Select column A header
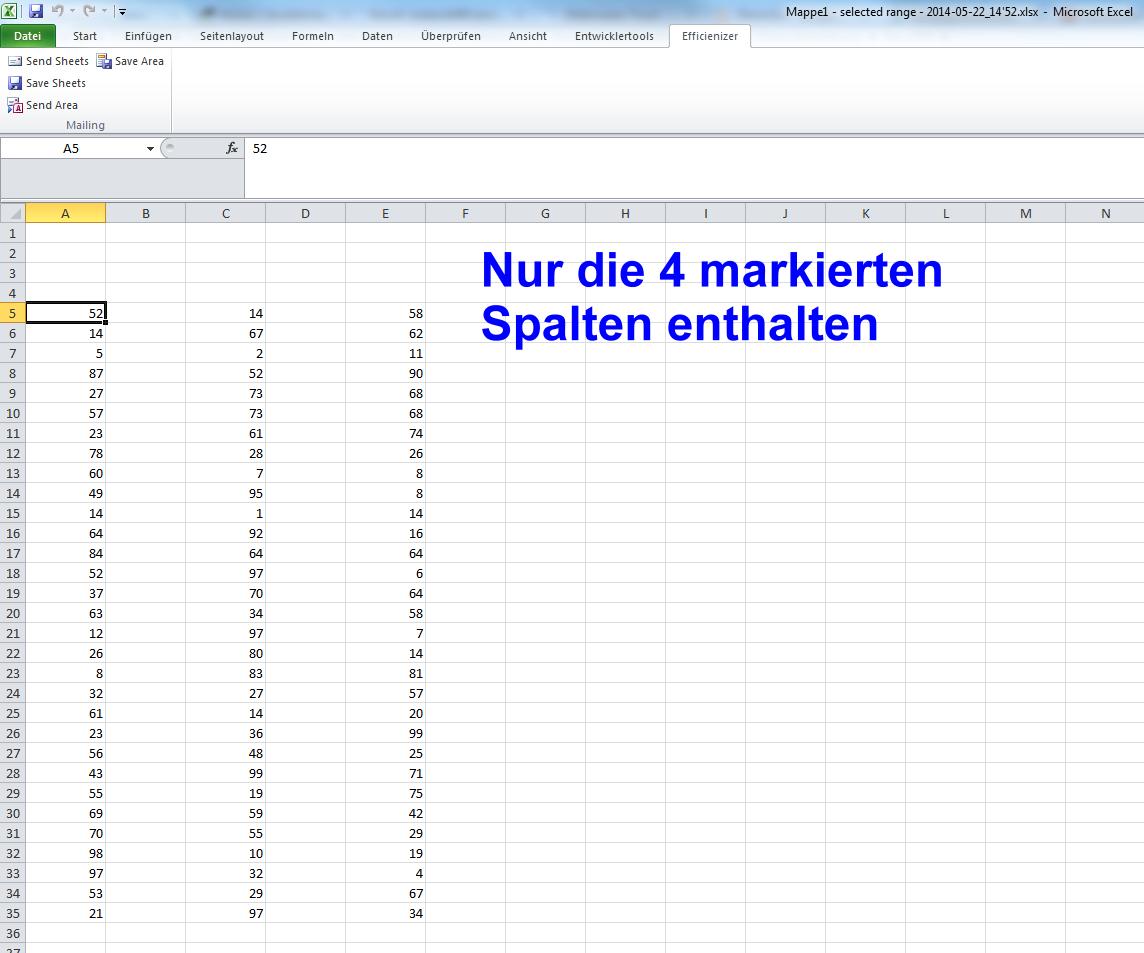Screen dimensions: 1144x953 pos(66,213)
